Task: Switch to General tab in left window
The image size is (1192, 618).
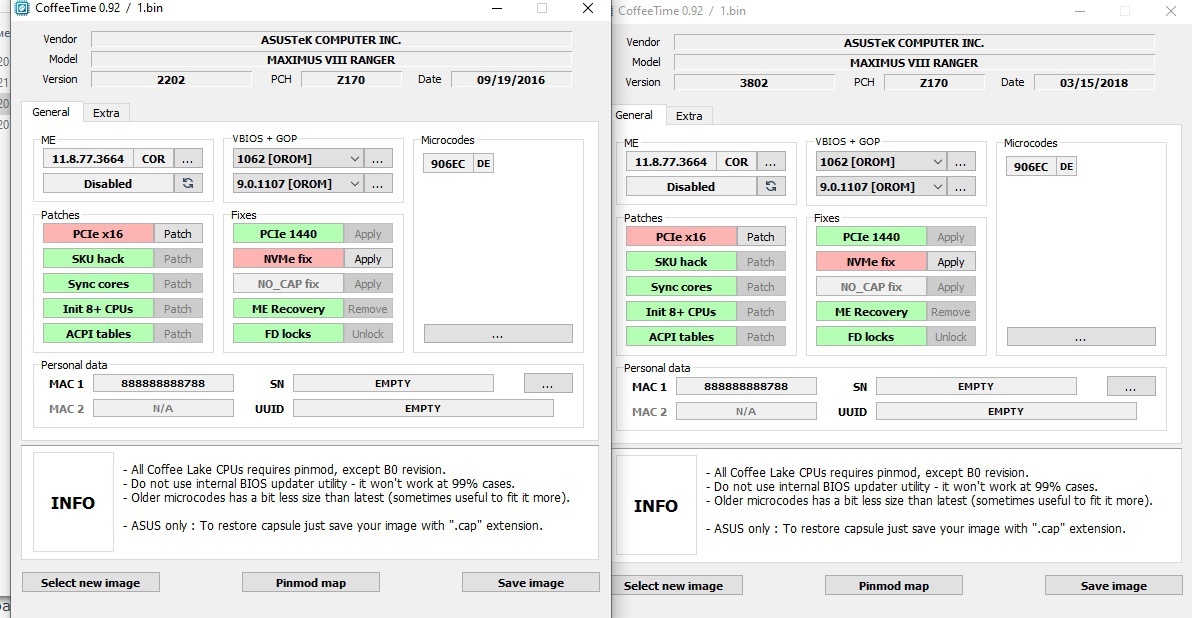Action: (x=51, y=112)
